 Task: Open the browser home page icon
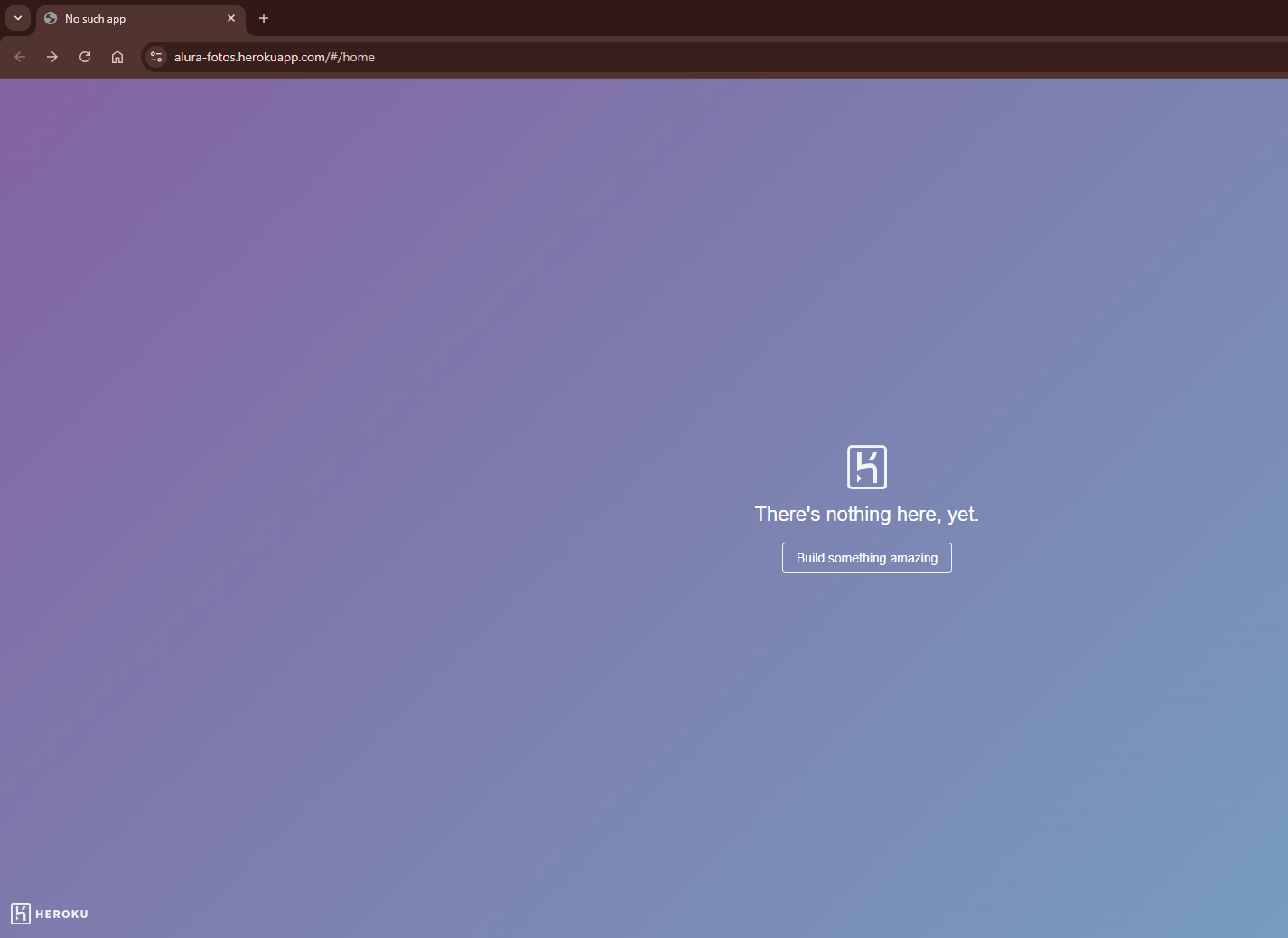pyautogui.click(x=117, y=57)
